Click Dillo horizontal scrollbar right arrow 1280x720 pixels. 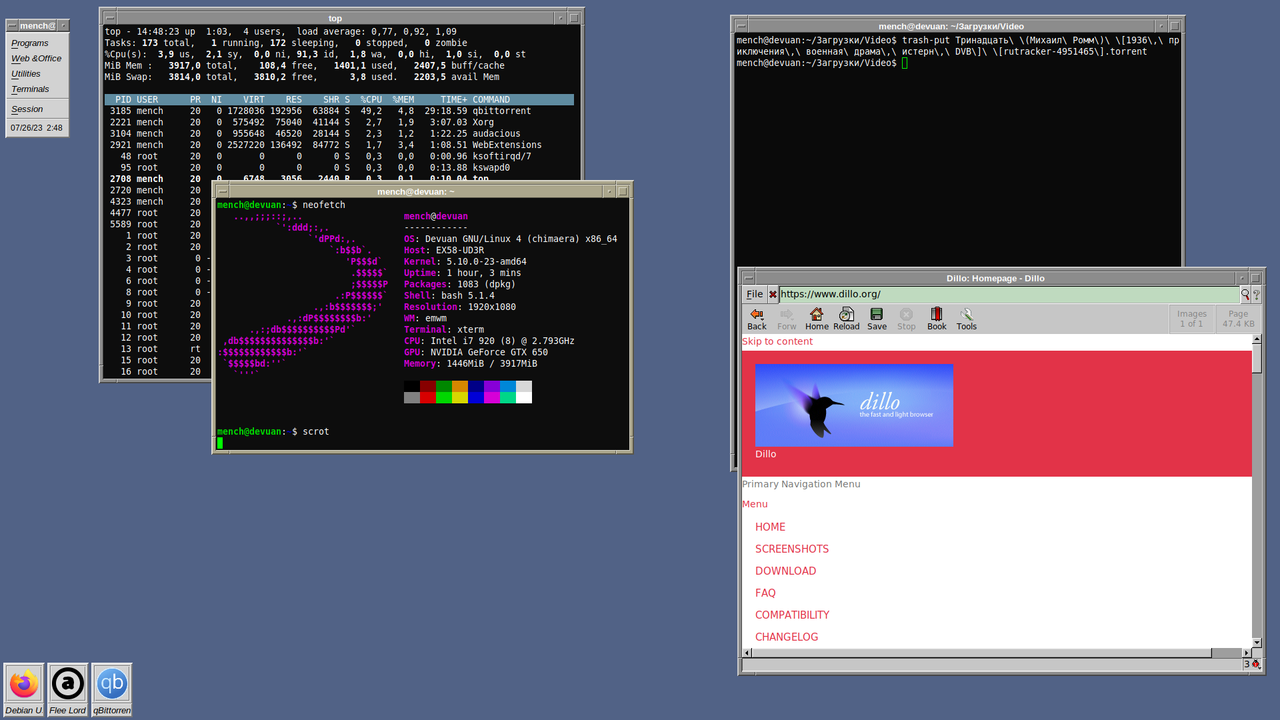click(1246, 653)
